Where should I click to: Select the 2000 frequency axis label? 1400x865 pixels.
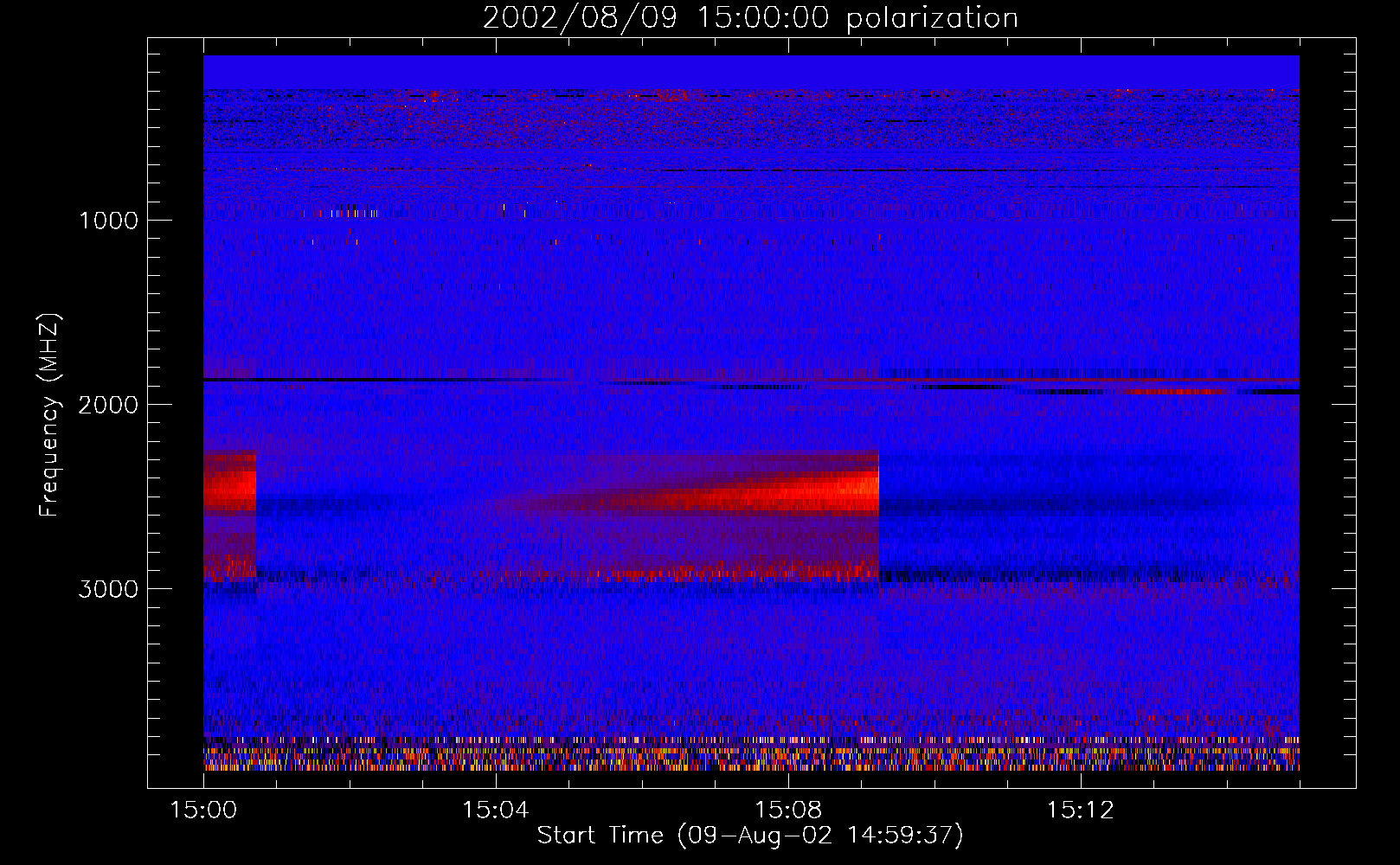click(108, 405)
